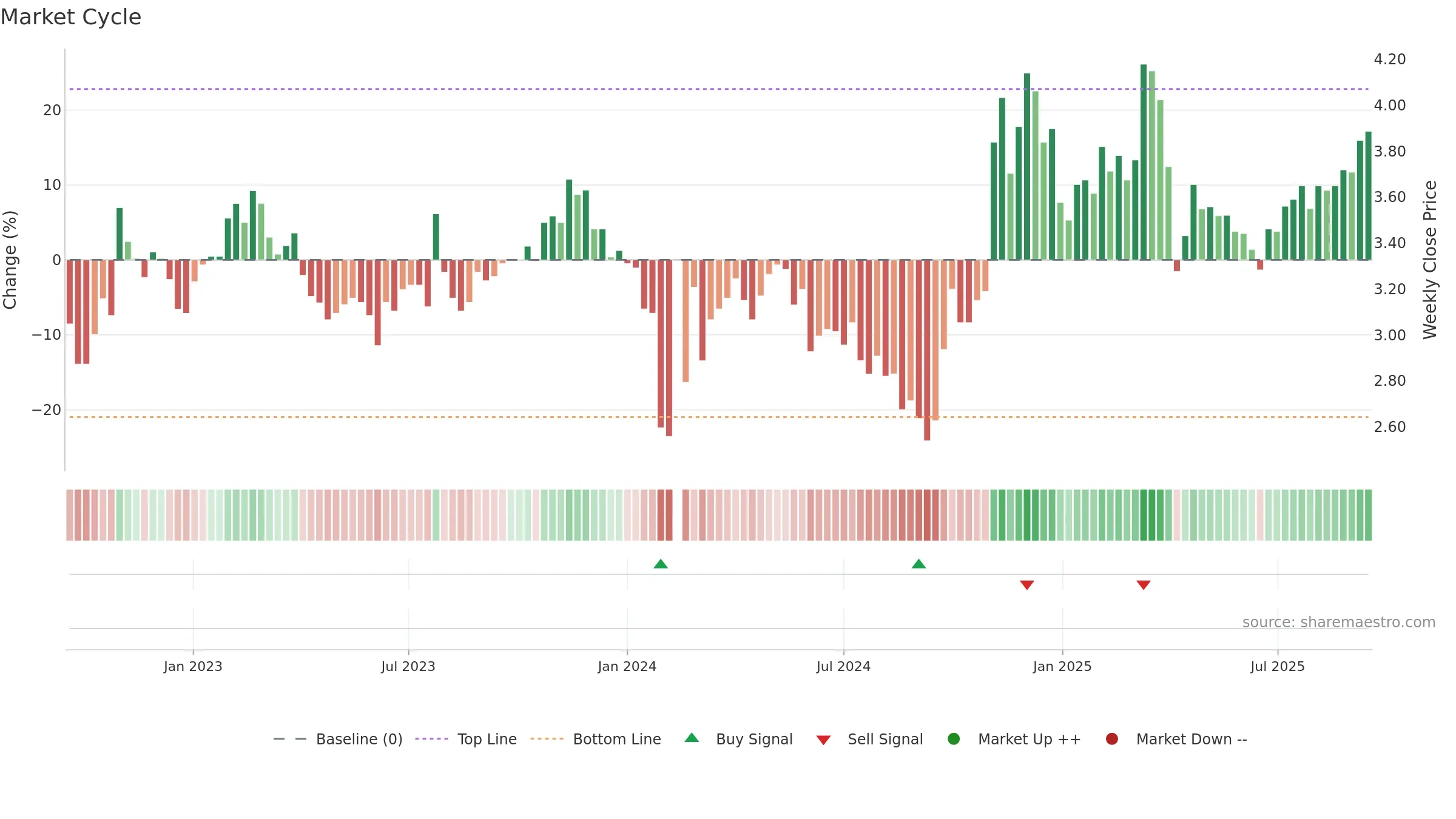This screenshot has height=819, width=1456.
Task: Click the red Sell Signal triangle in legend
Action: tap(823, 740)
